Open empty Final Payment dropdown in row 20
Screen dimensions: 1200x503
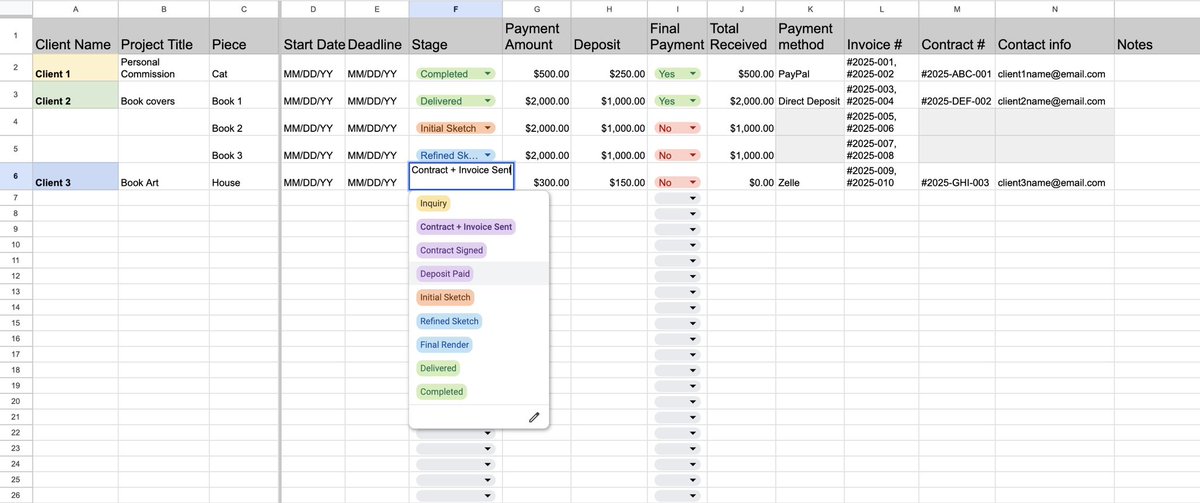pyautogui.click(x=677, y=401)
